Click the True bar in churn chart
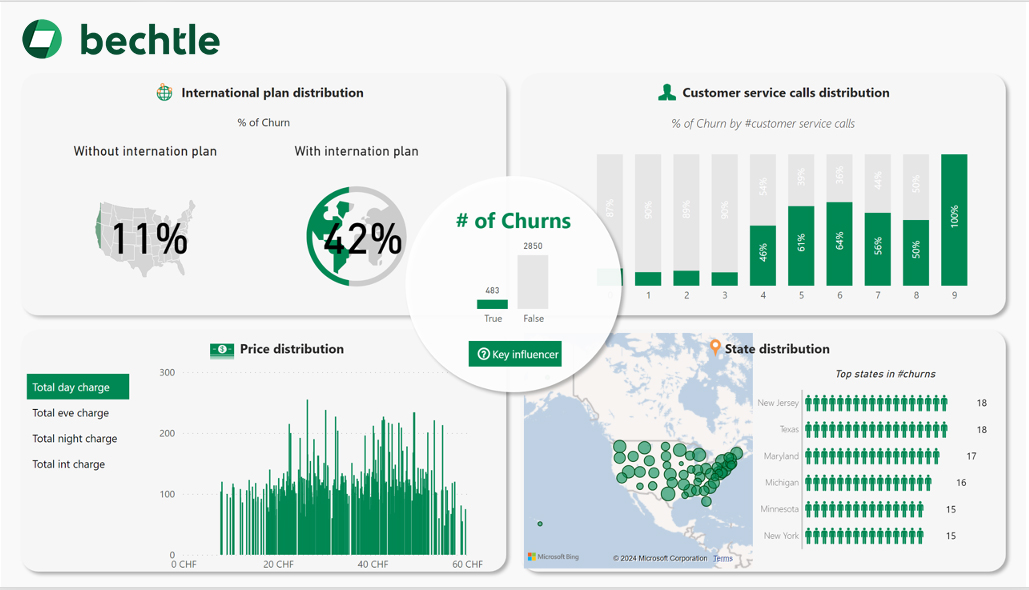 click(492, 304)
